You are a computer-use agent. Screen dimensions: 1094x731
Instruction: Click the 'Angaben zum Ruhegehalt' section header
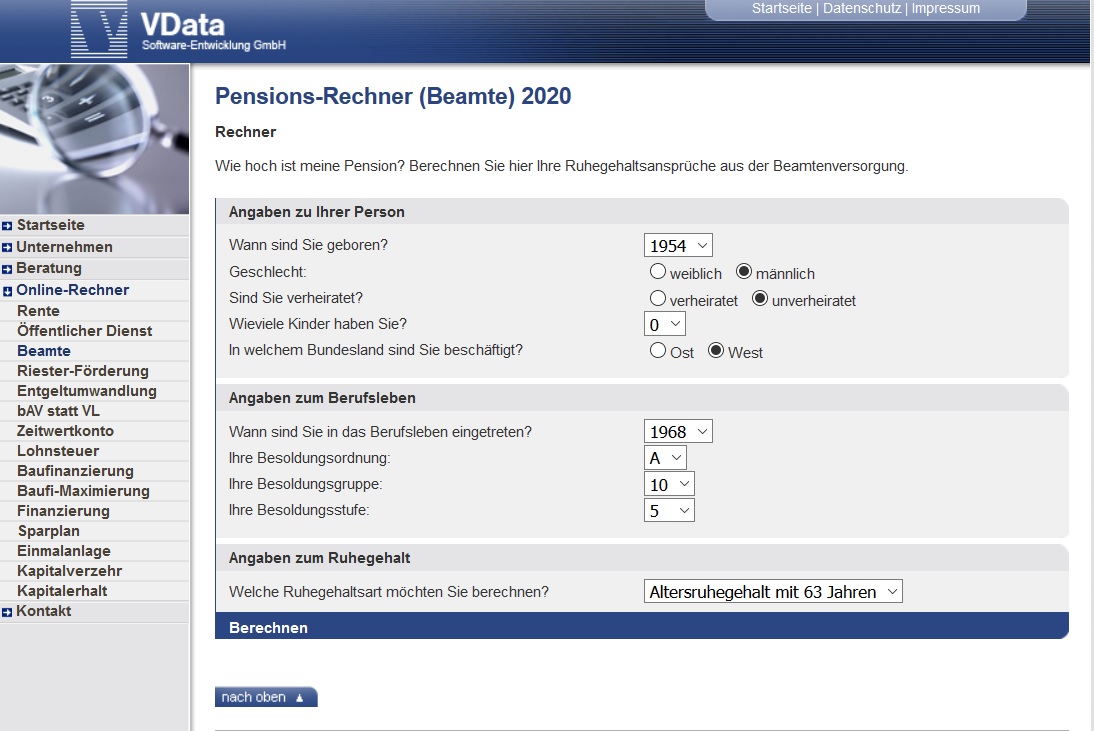tap(320, 558)
